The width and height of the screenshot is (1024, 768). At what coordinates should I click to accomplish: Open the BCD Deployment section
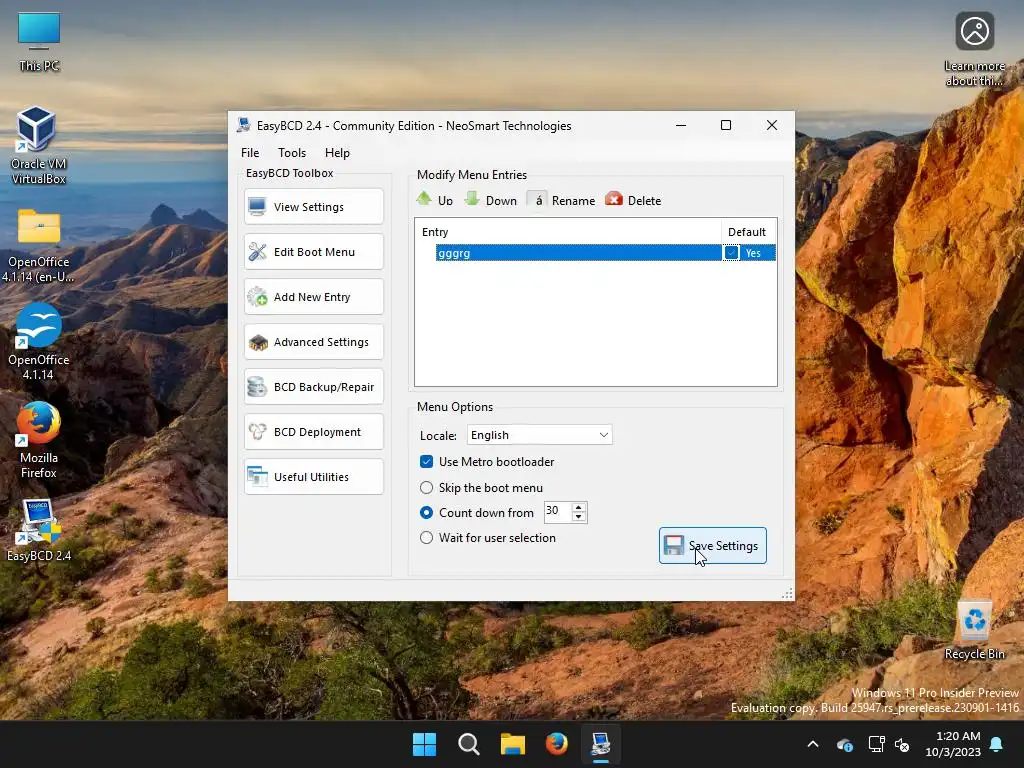coord(313,432)
